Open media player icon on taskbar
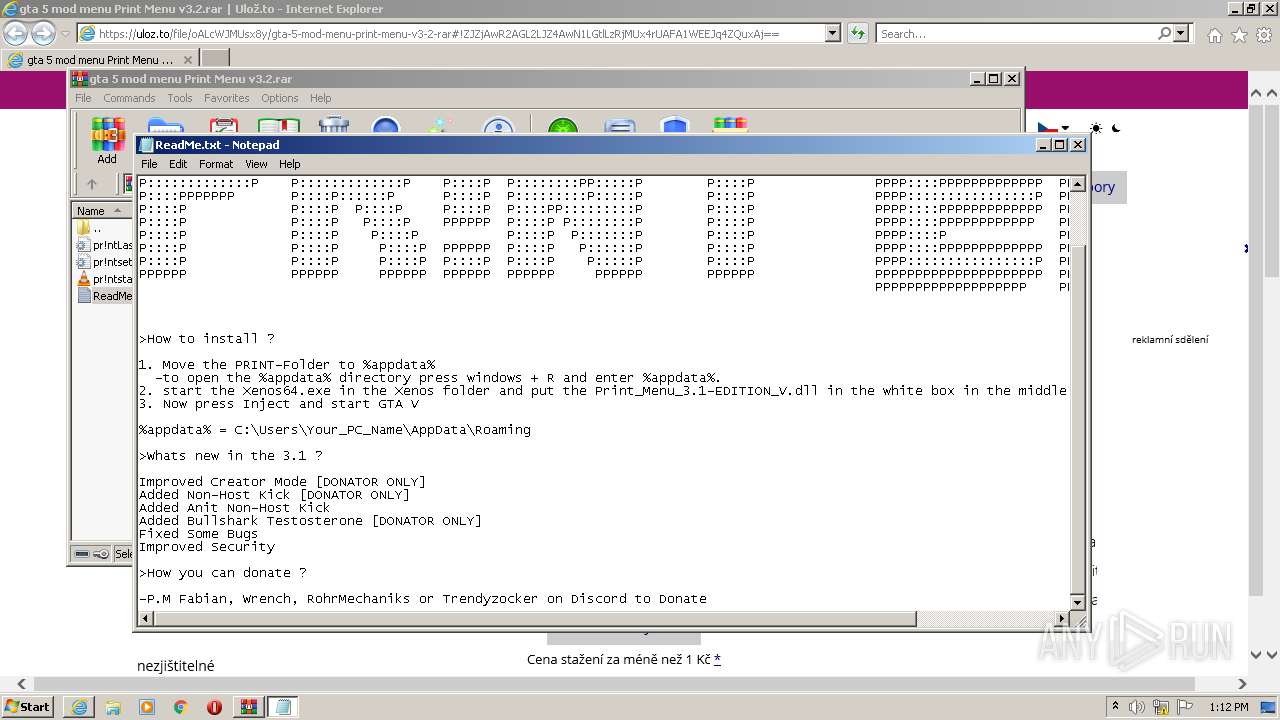Viewport: 1280px width, 720px height. [147, 706]
